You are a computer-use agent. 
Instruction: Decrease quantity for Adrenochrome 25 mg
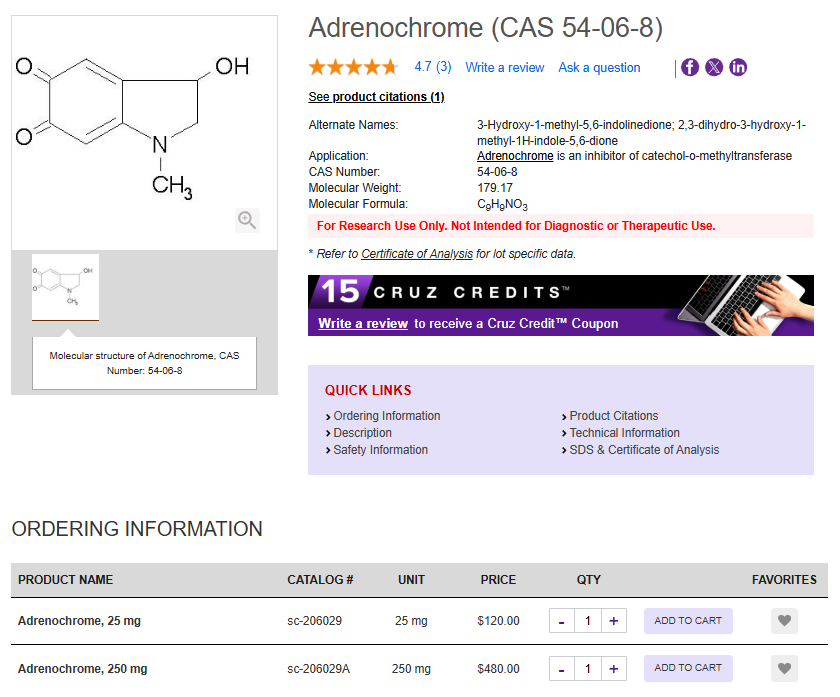point(561,621)
